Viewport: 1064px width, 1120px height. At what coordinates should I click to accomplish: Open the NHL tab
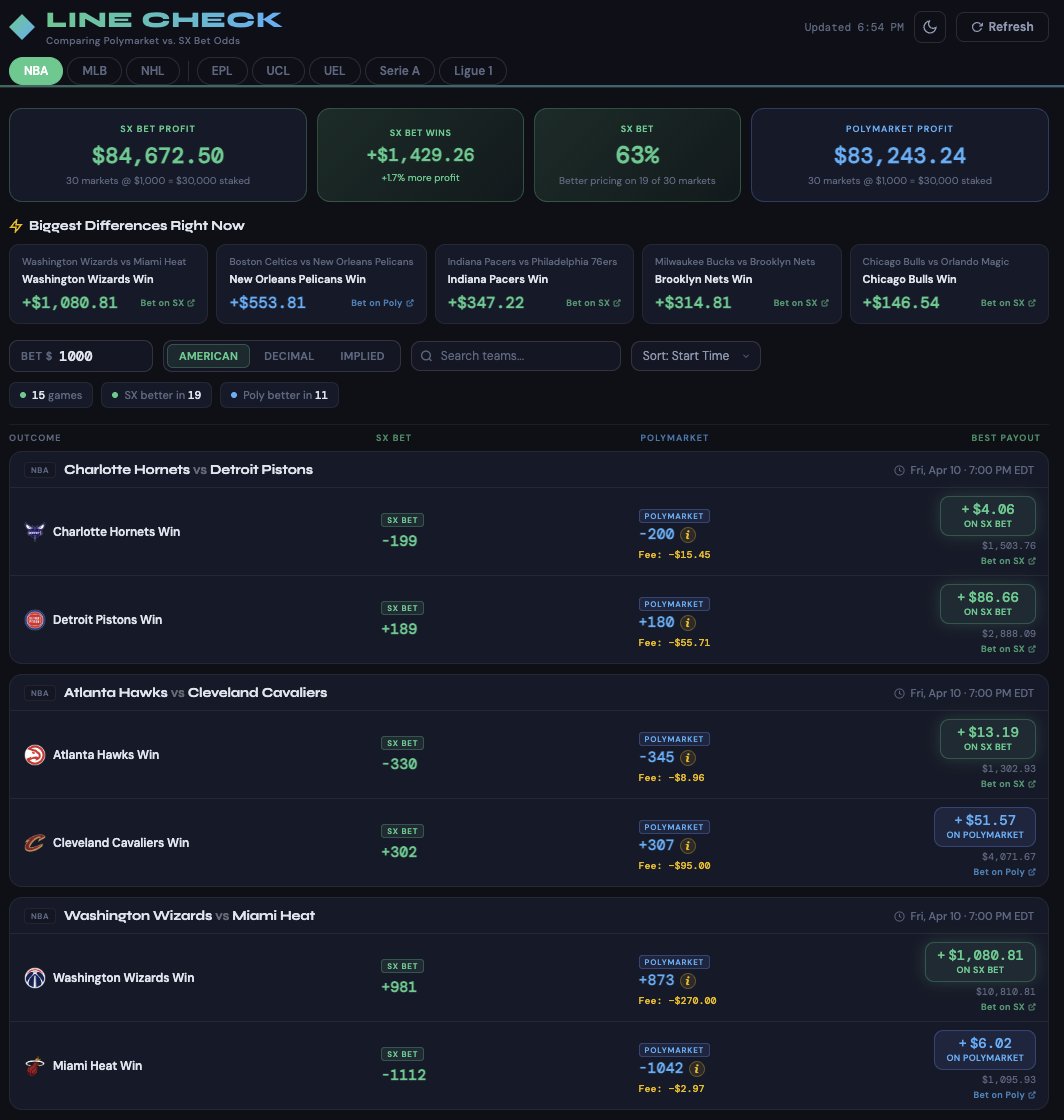[x=152, y=71]
